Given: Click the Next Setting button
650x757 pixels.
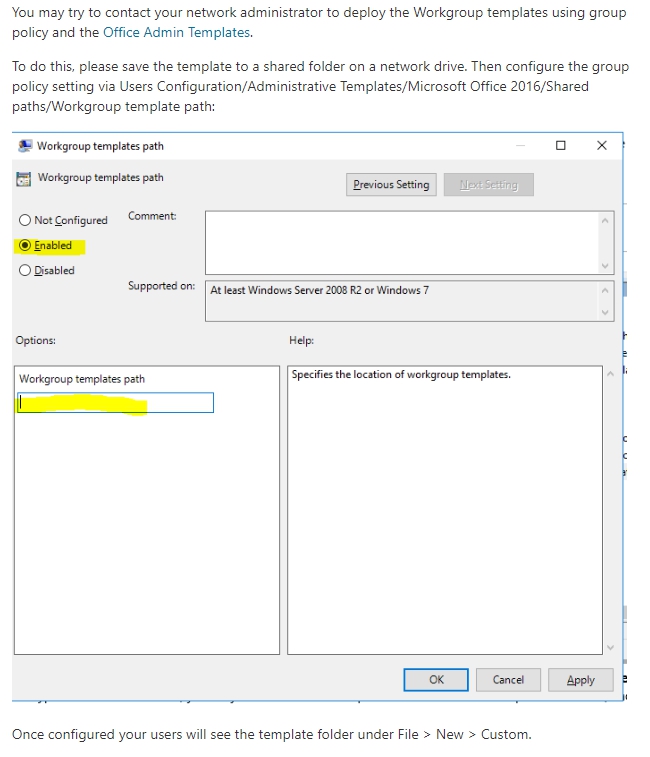Looking at the screenshot, I should coord(489,184).
